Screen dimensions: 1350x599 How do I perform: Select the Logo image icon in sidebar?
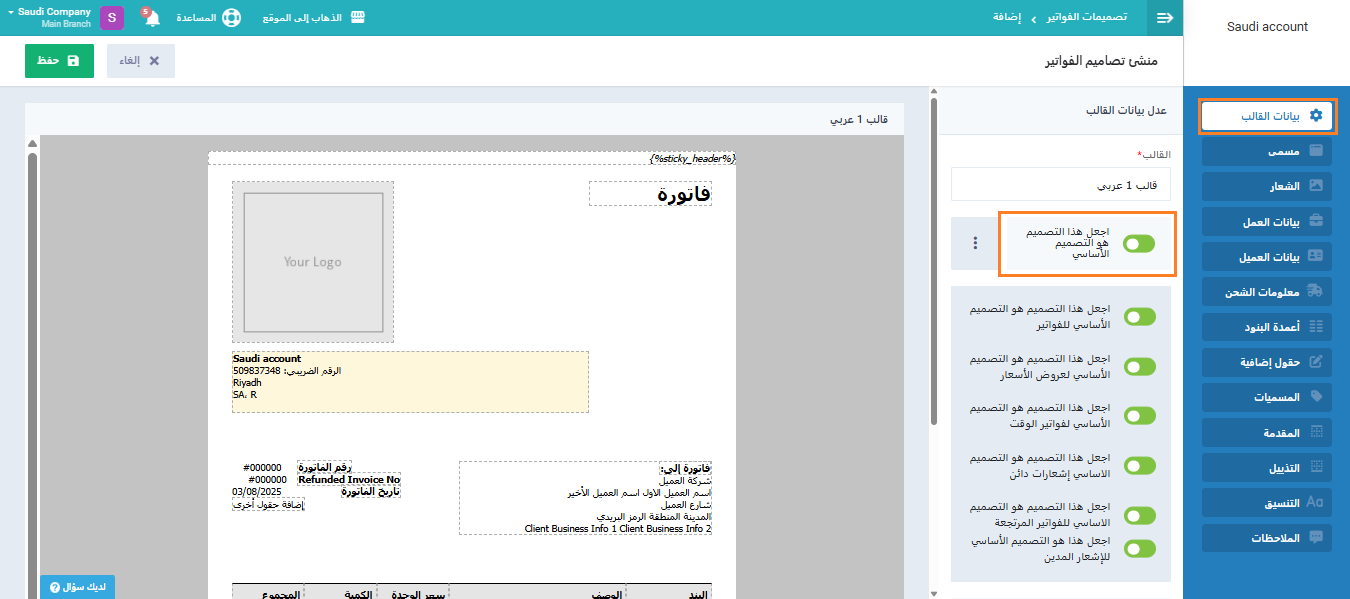tap(1316, 186)
